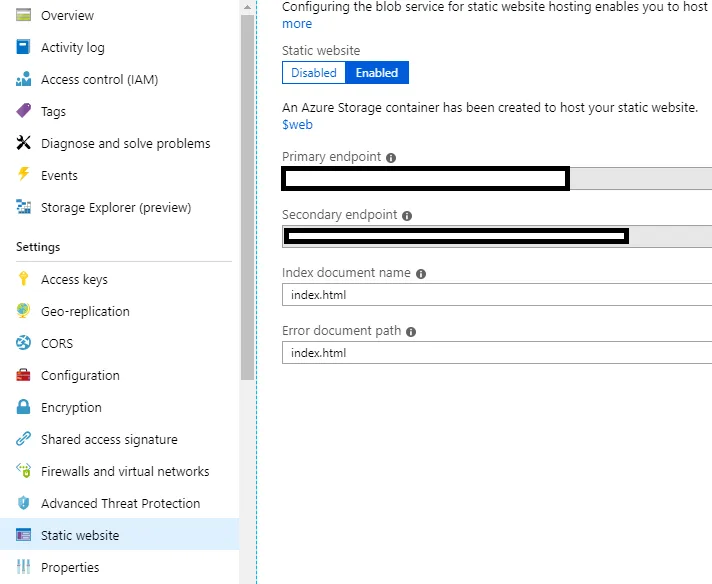Open Shared access signature menu item
The width and height of the screenshot is (712, 584).
point(109,439)
